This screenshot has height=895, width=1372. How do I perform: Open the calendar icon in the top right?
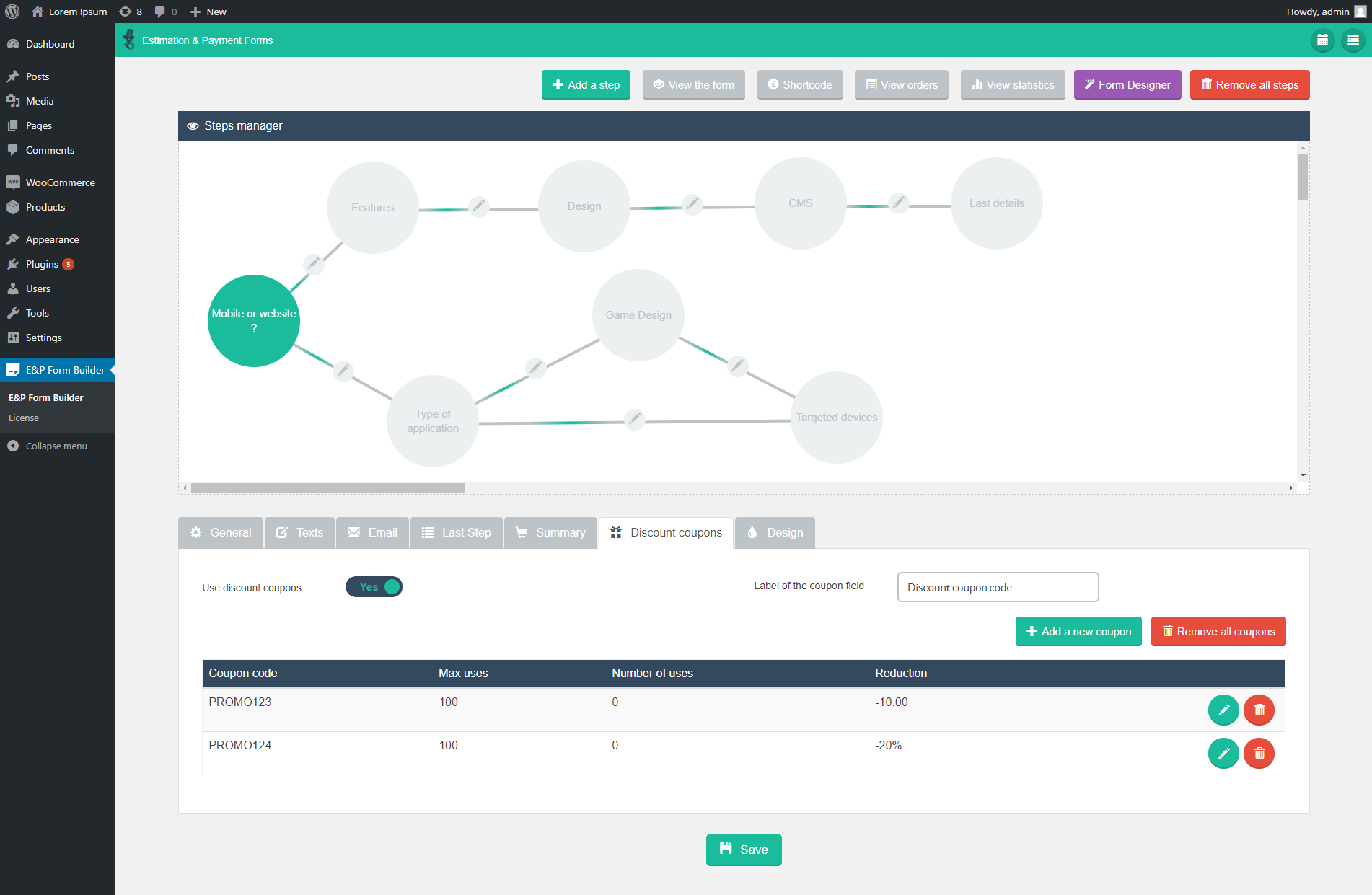pos(1322,40)
